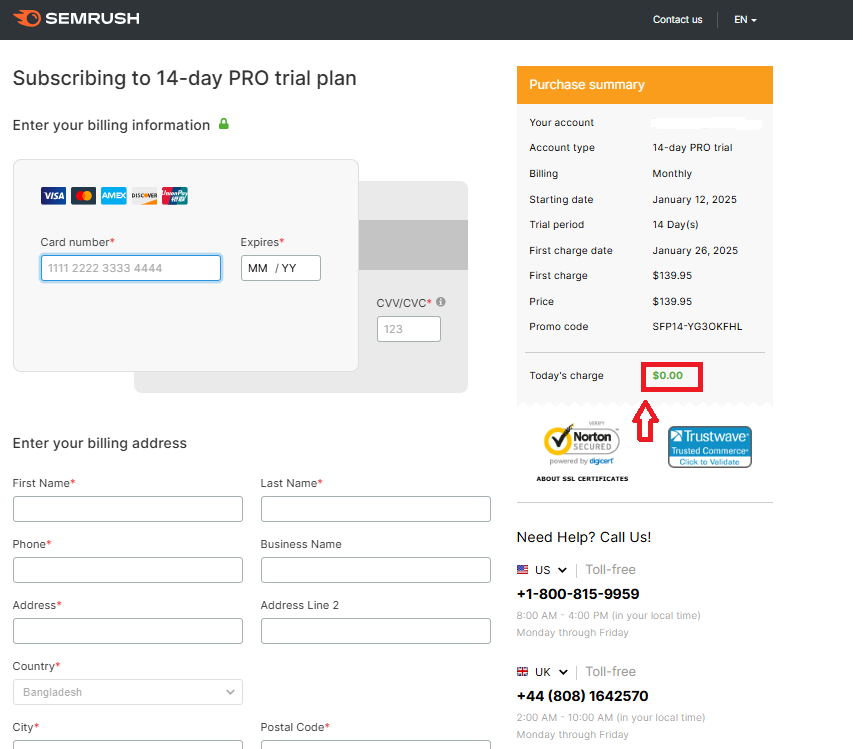Focus the Card number field

131,268
